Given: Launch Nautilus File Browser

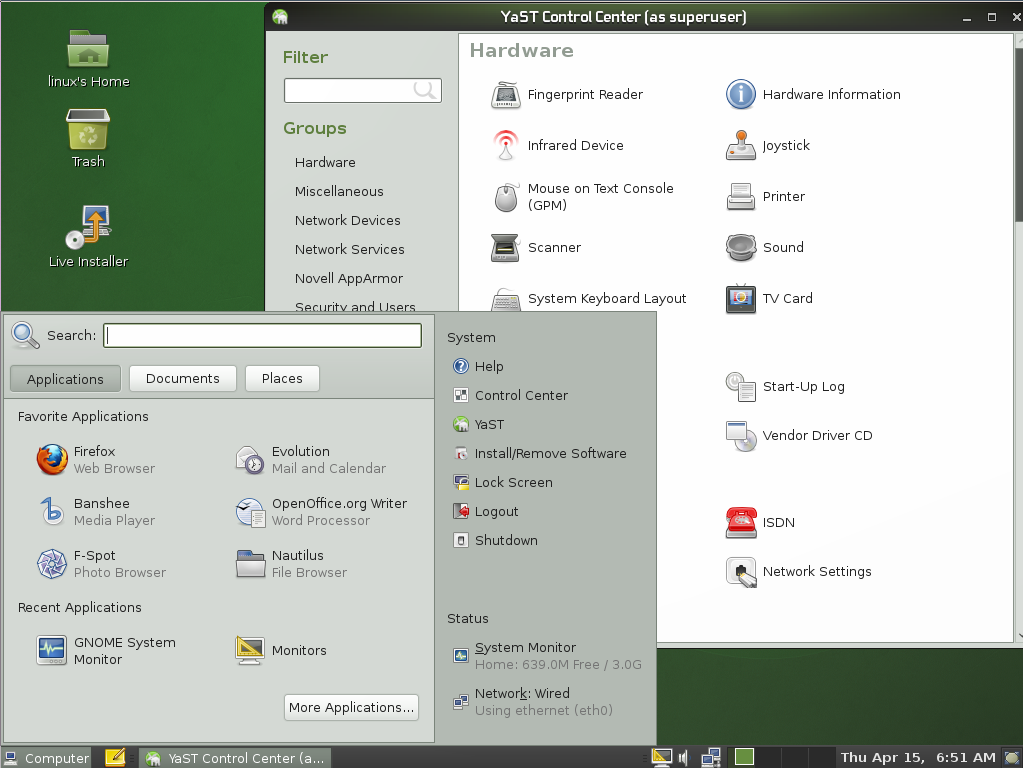Looking at the screenshot, I should pos(292,564).
